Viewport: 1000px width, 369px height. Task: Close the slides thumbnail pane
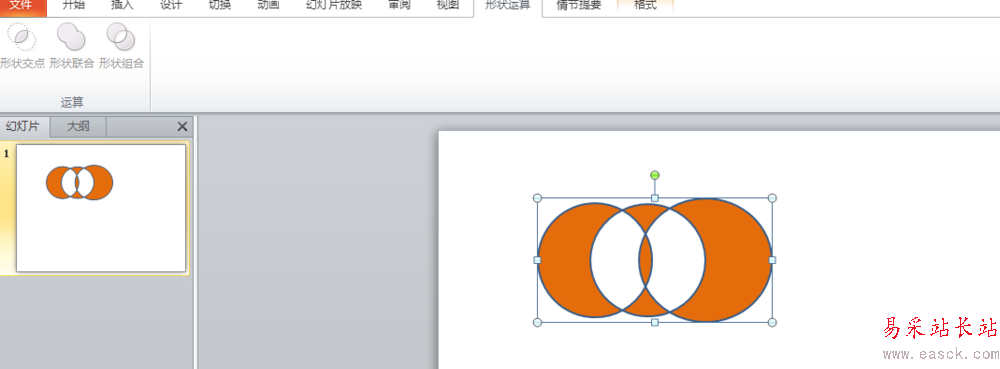tap(182, 126)
